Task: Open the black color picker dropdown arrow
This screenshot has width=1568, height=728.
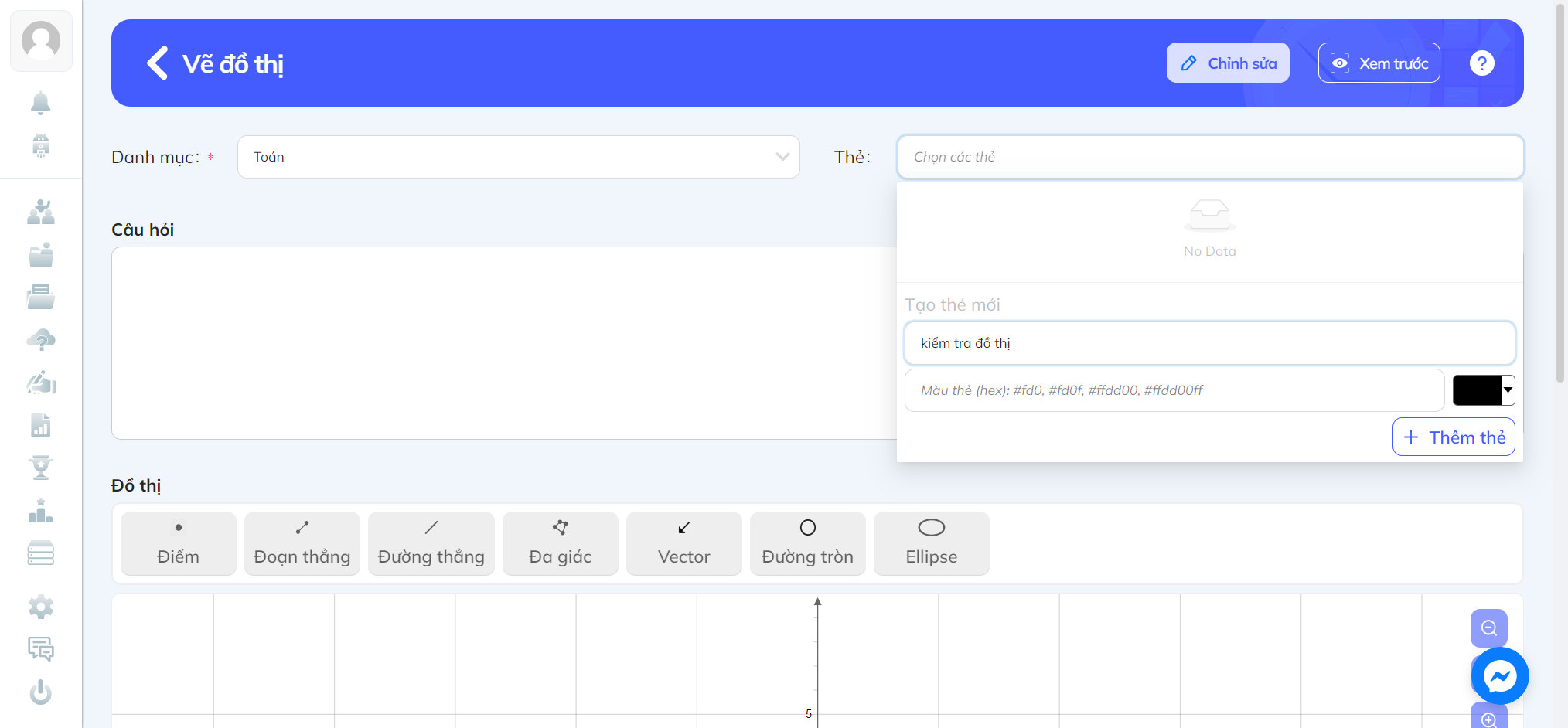Action: [1508, 390]
